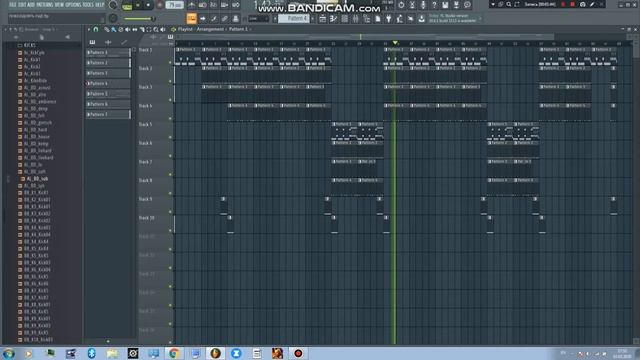Screen dimensions: 640x360
Task: Select Pattern 1 in the picker panel
Action: pos(108,53)
